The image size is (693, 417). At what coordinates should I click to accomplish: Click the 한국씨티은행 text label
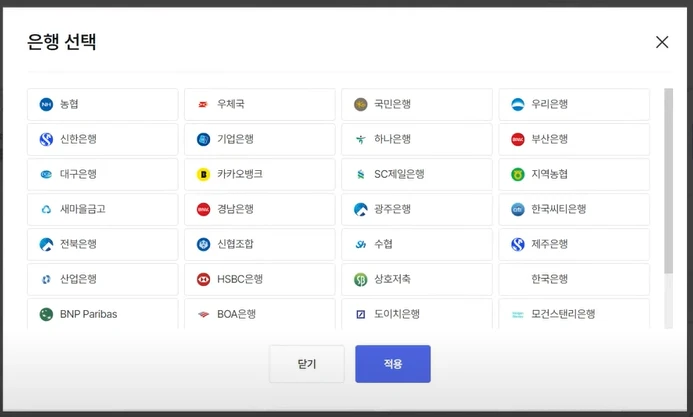[x=559, y=209]
